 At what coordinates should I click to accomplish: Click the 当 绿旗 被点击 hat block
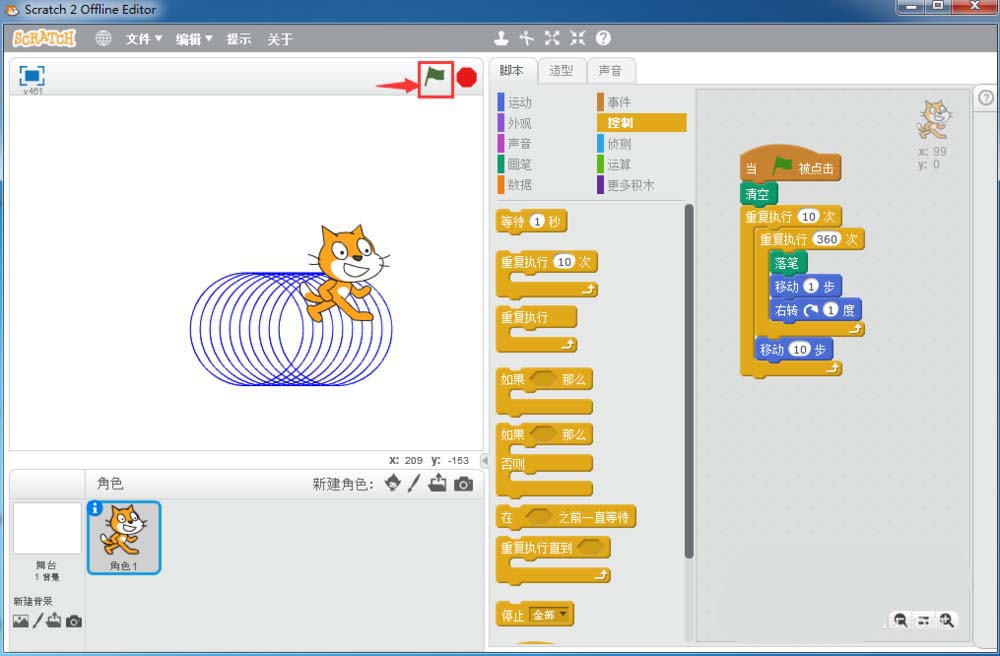[x=790, y=164]
